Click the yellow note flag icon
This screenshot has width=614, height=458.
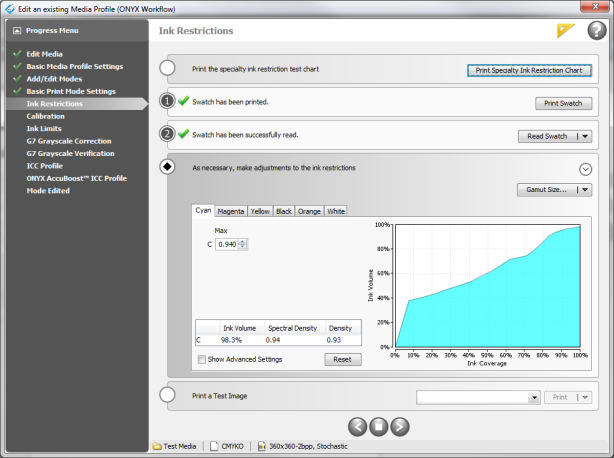coord(566,31)
